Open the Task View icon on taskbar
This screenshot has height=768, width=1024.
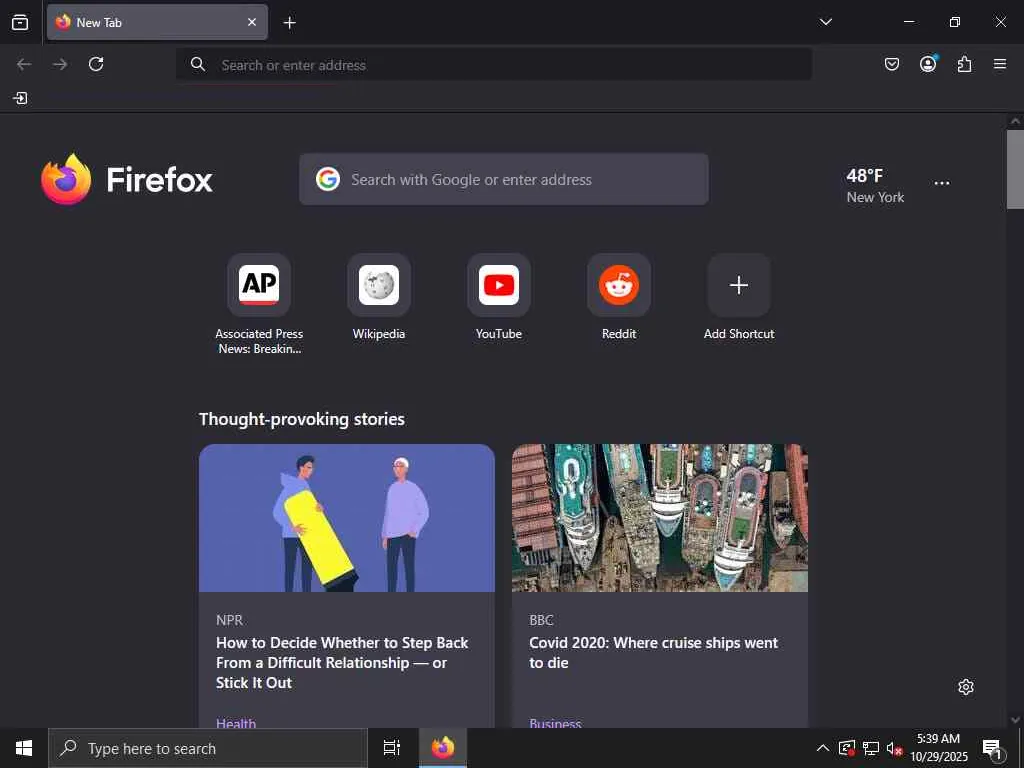(392, 748)
